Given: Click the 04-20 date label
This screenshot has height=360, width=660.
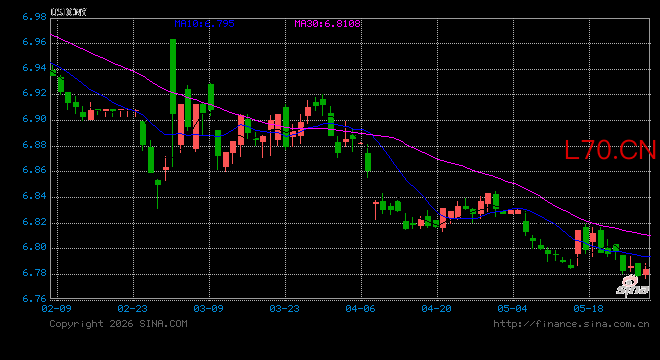Looking at the screenshot, I should click(x=436, y=309).
